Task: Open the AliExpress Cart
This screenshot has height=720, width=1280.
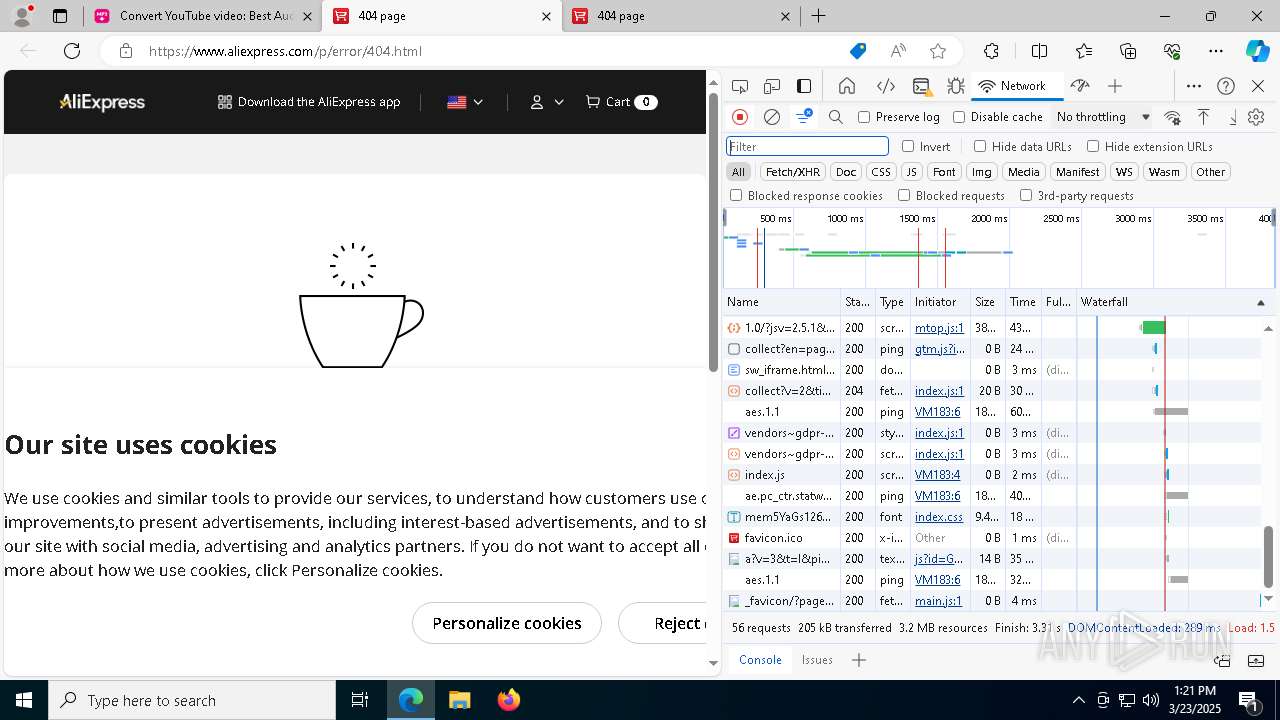Action: (621, 102)
